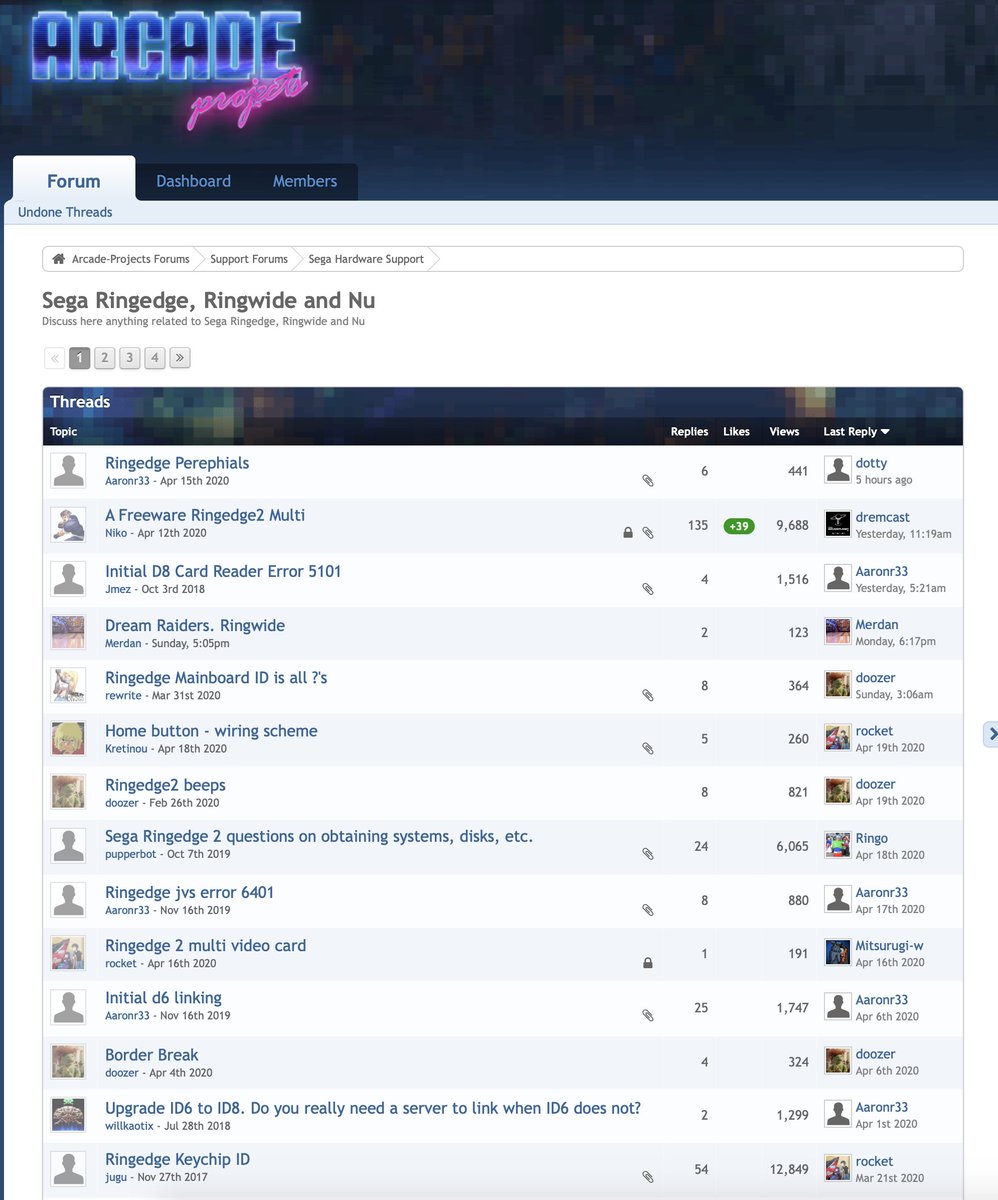The height and width of the screenshot is (1200, 998).
Task: Click doozer's avatar beside Ringedge2 beeps
Action: click(x=68, y=792)
